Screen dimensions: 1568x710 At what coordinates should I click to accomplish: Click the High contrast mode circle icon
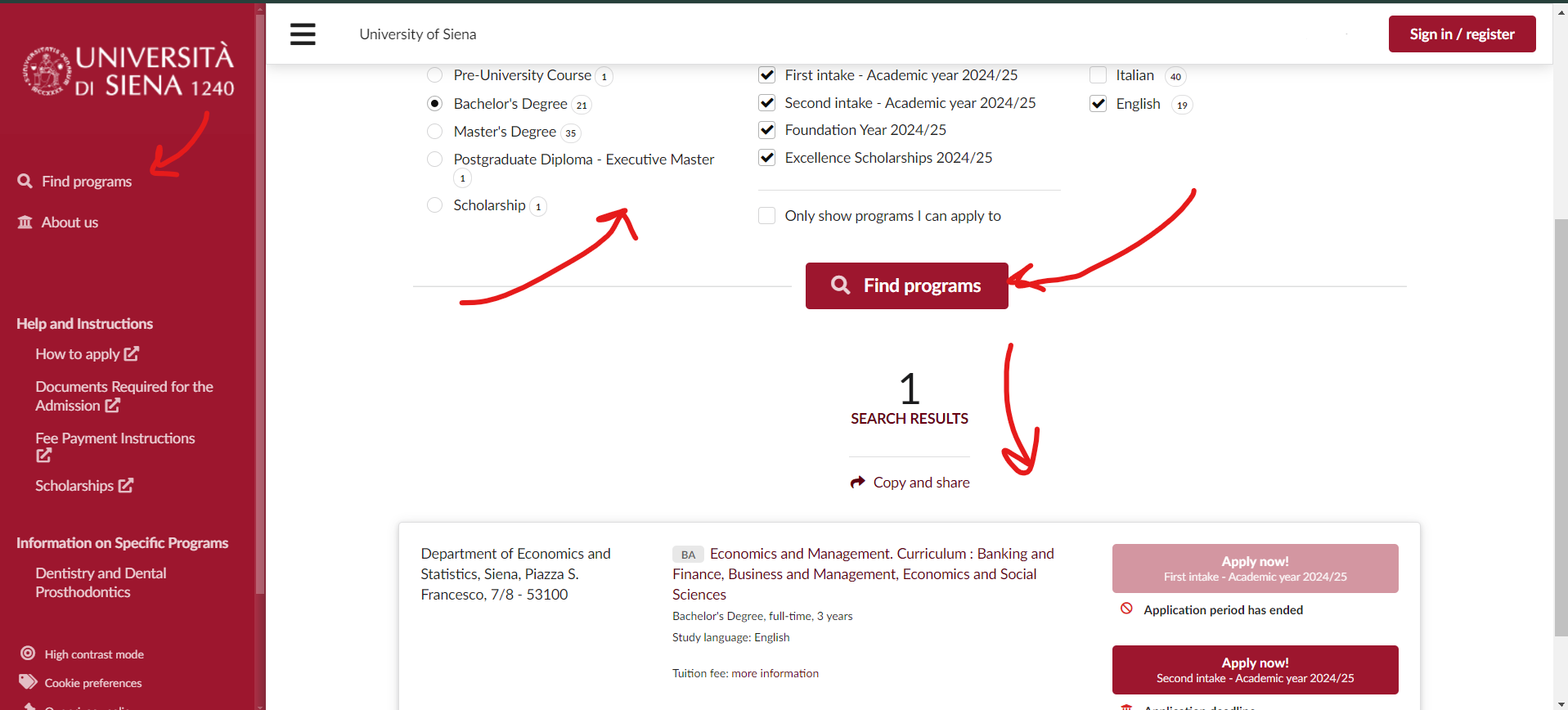[28, 653]
